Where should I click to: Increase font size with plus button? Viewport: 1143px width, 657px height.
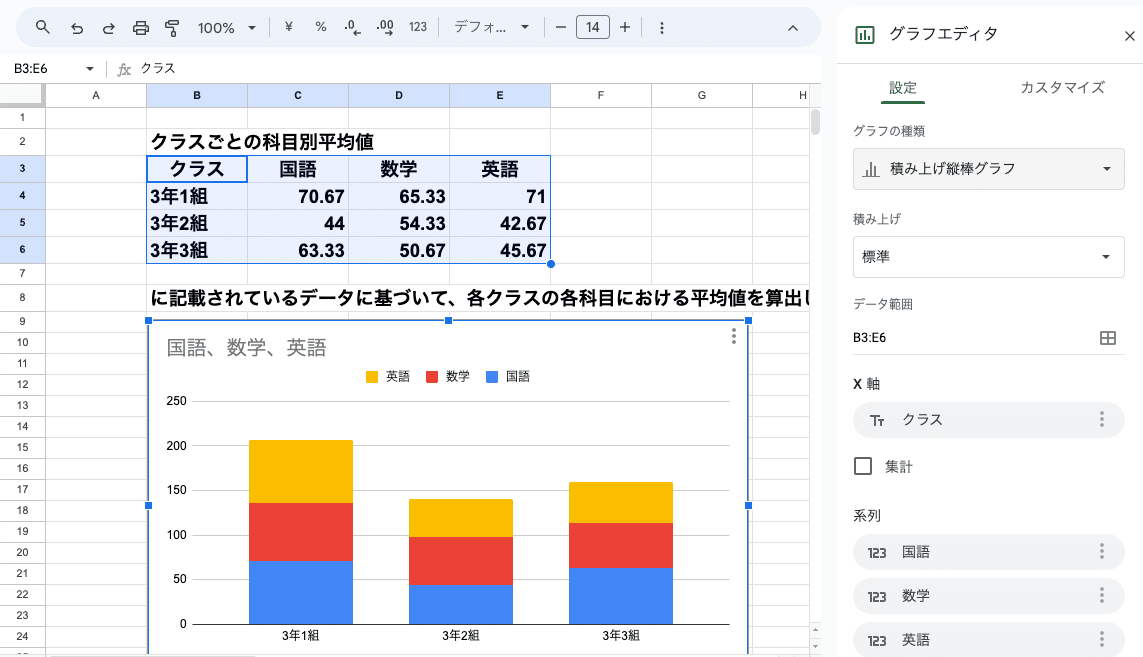[625, 27]
